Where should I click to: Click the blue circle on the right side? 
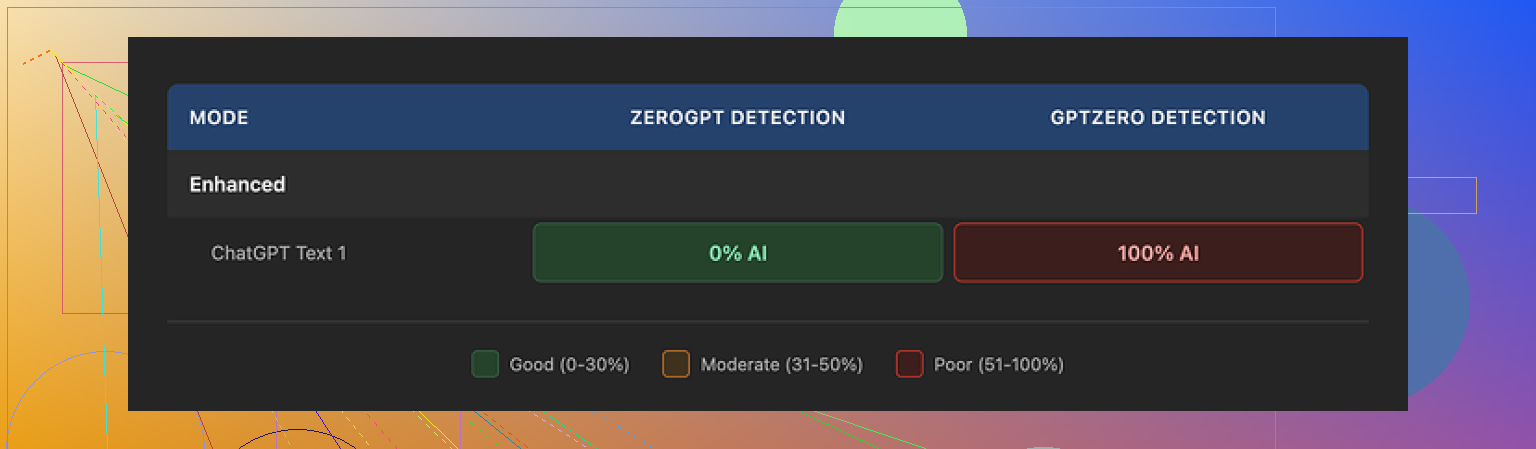(1438, 300)
